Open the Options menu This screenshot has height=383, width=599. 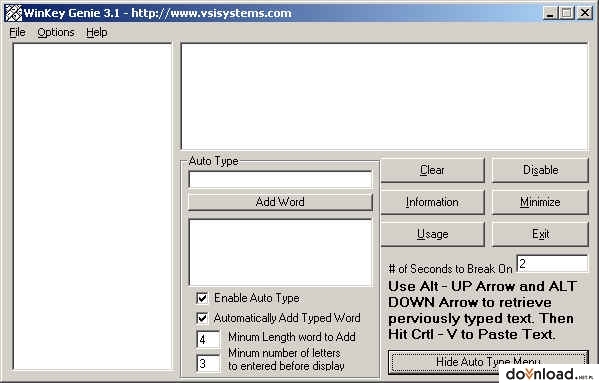(56, 32)
